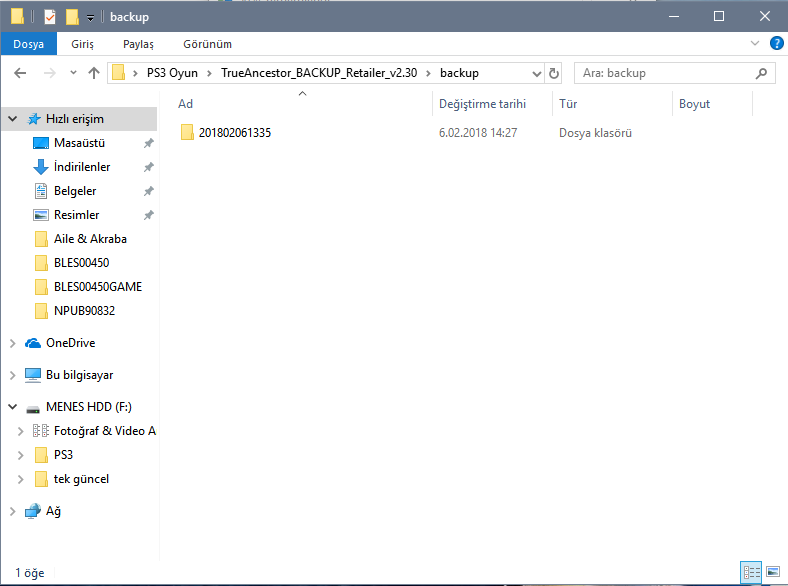Open the Quick Access Toolbar customize dropdown

point(90,18)
